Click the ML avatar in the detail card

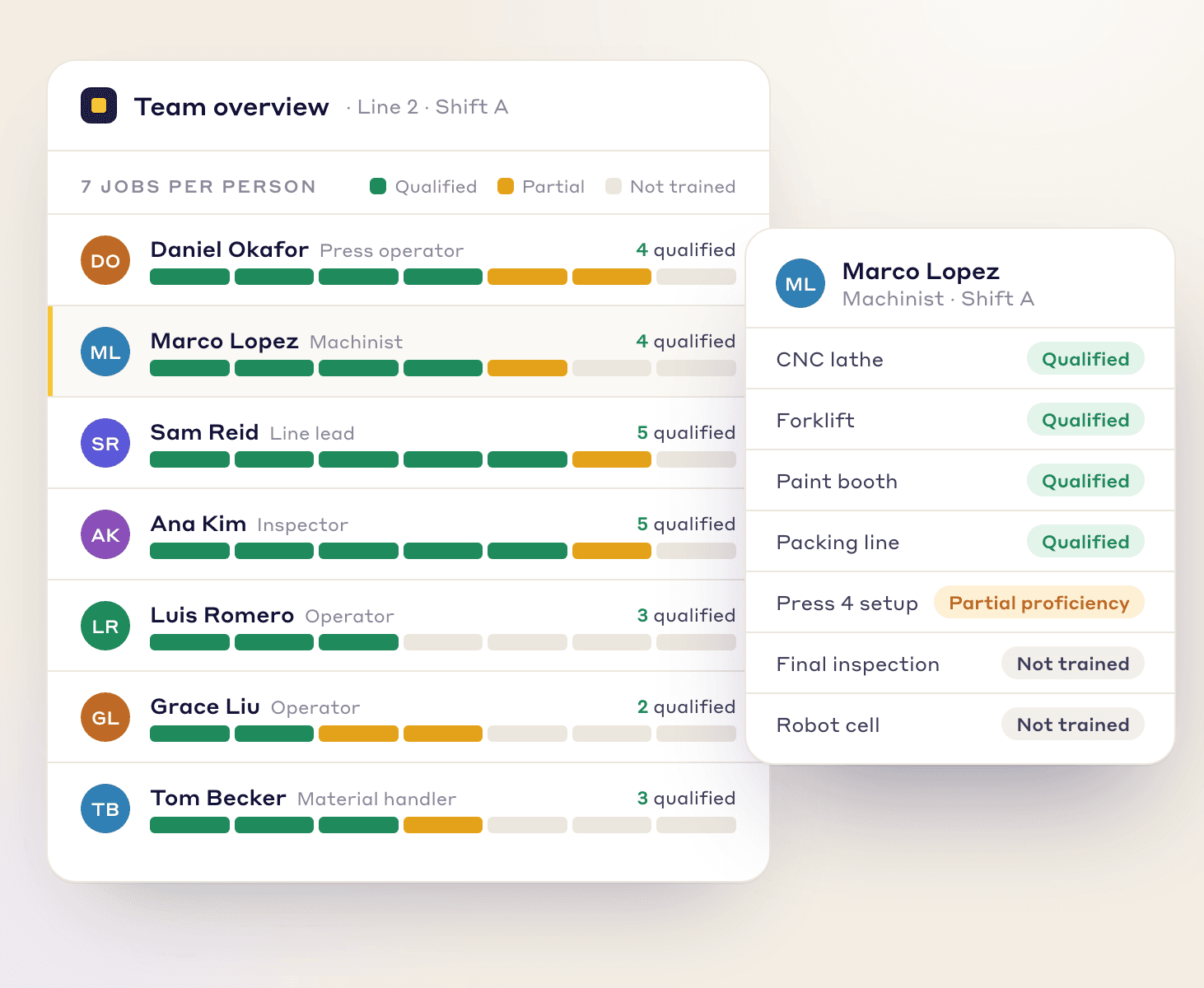pos(800,283)
